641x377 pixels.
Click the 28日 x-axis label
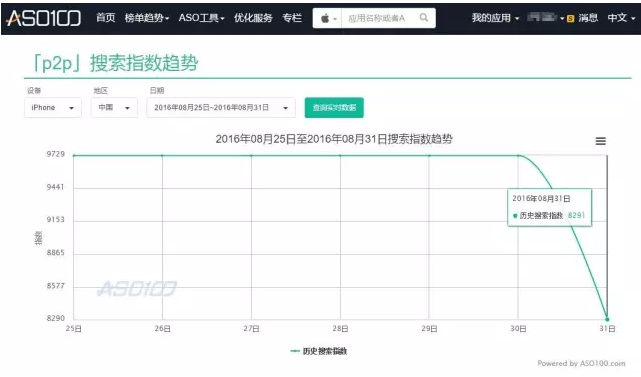pos(341,329)
